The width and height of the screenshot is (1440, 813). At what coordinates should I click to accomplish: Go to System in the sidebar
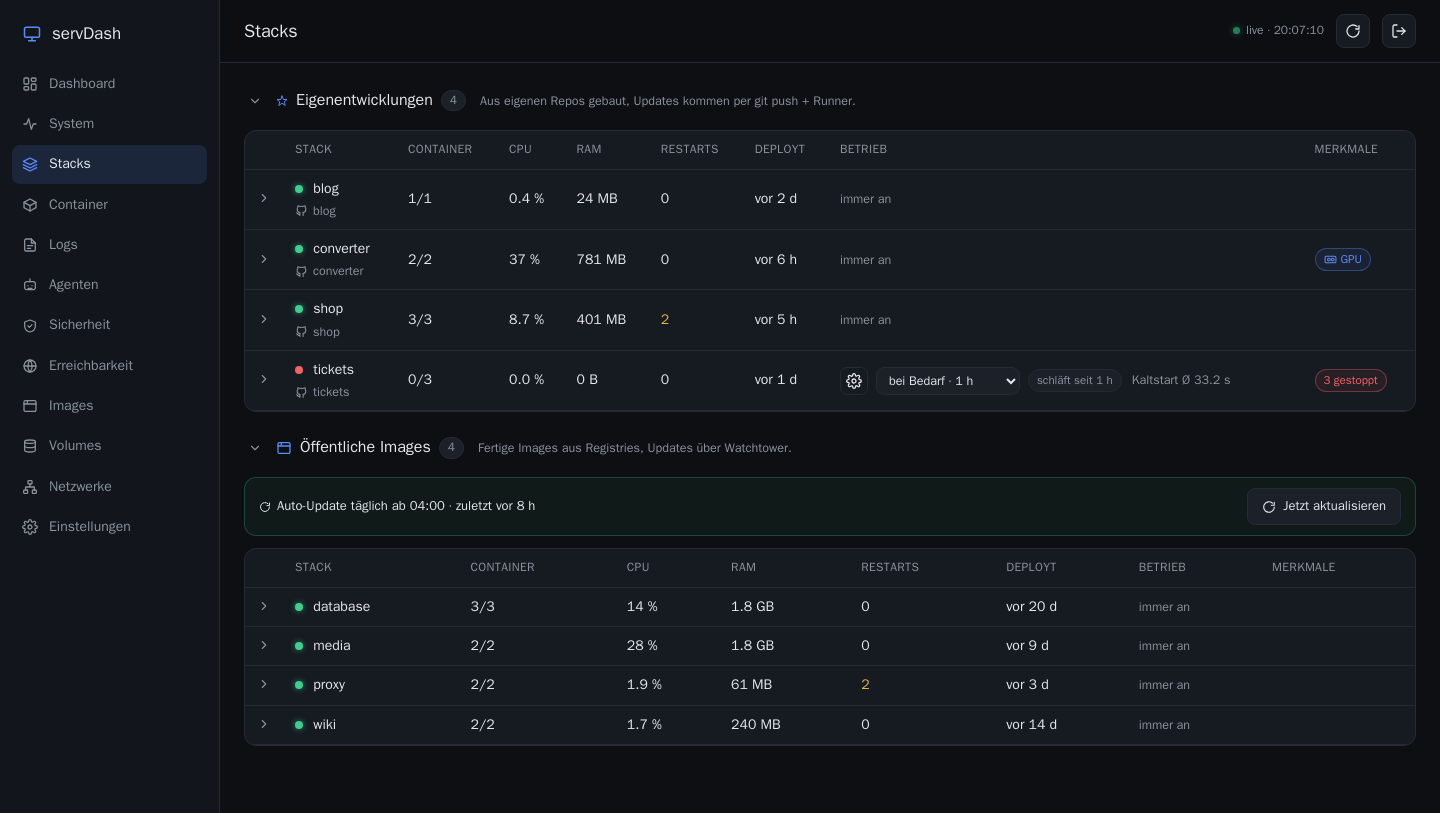[x=109, y=124]
